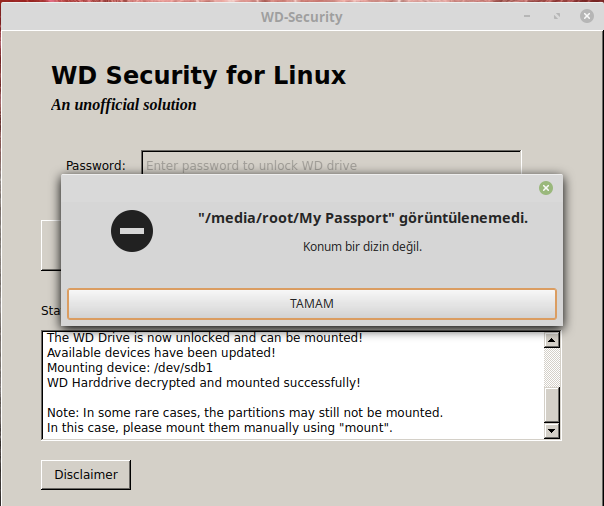Click the status log scrollbar thumb
Image resolution: width=604 pixels, height=506 pixels.
pyautogui.click(x=552, y=405)
